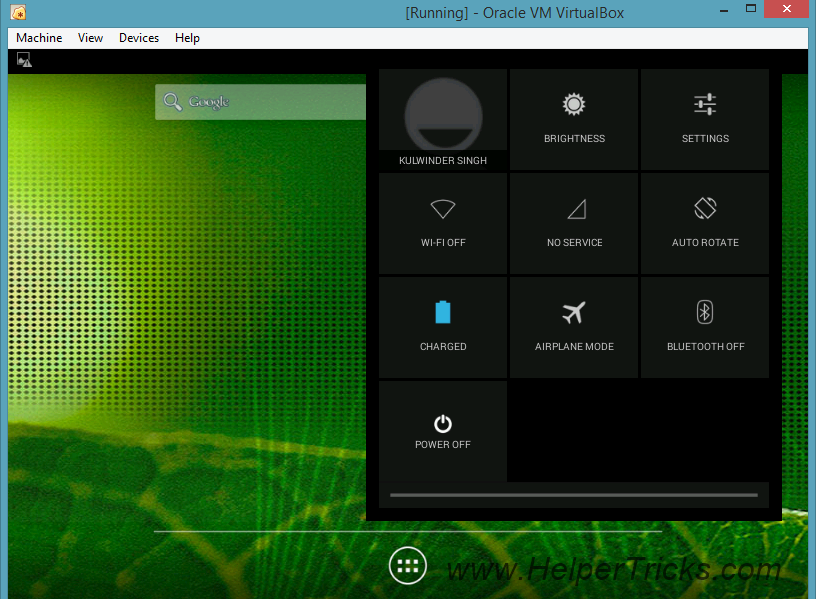This screenshot has height=599, width=816.
Task: Click the 'POWER OFF' label text
Action: (x=443, y=444)
